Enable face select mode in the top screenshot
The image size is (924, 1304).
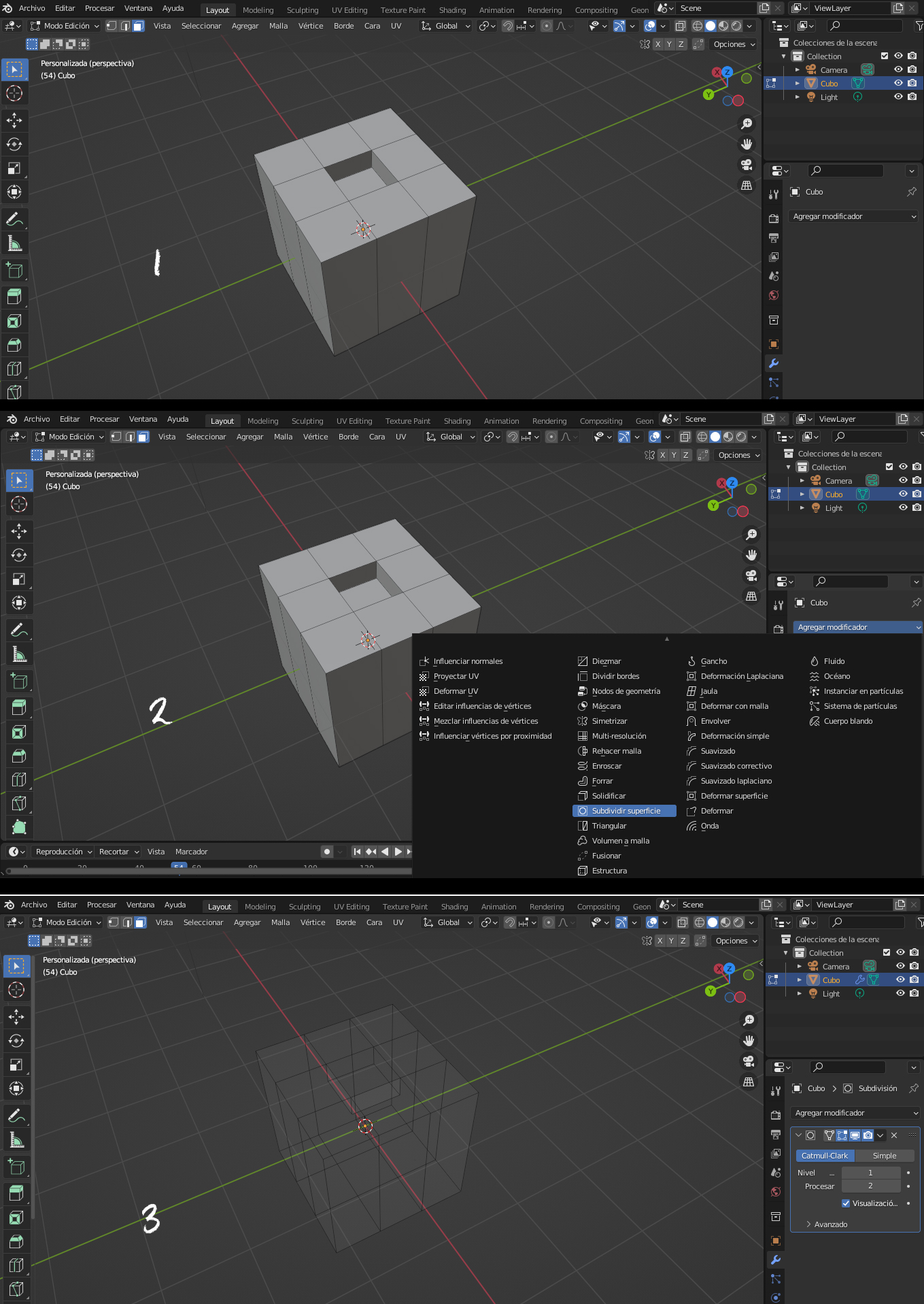[x=139, y=26]
